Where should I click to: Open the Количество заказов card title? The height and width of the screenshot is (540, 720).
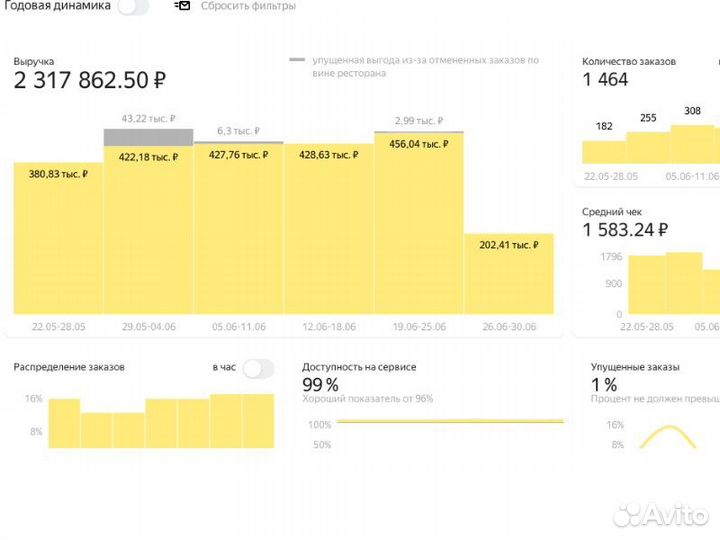point(629,61)
